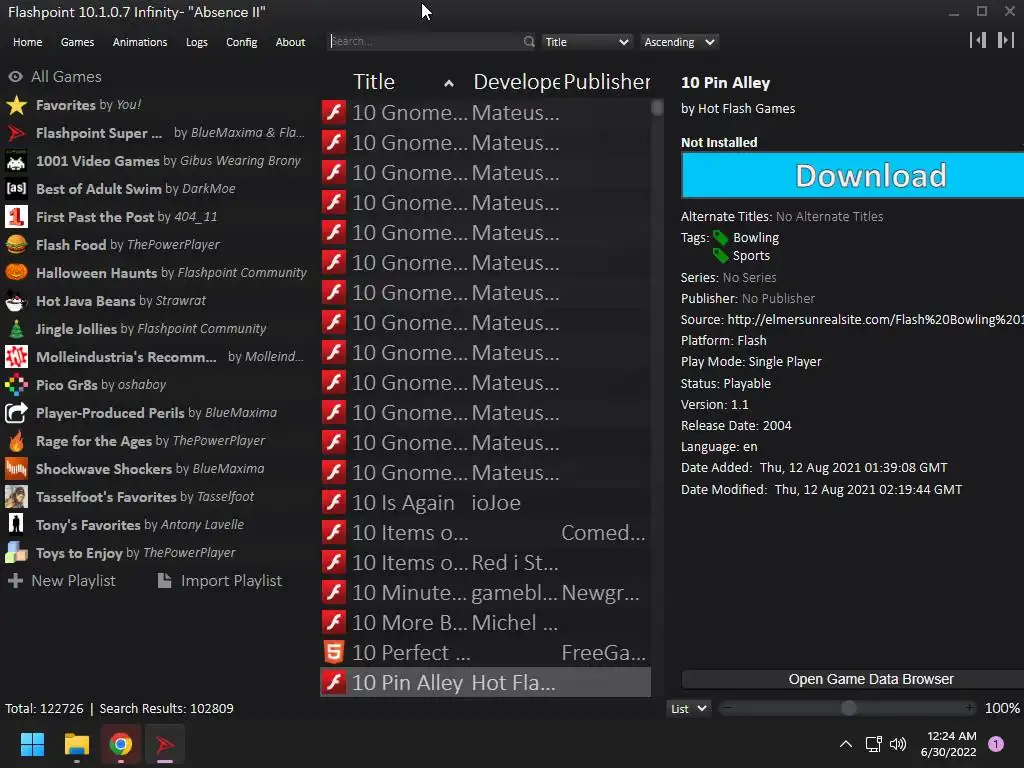Open Chrome from the taskbar
Viewport: 1024px width, 768px height.
pos(121,744)
